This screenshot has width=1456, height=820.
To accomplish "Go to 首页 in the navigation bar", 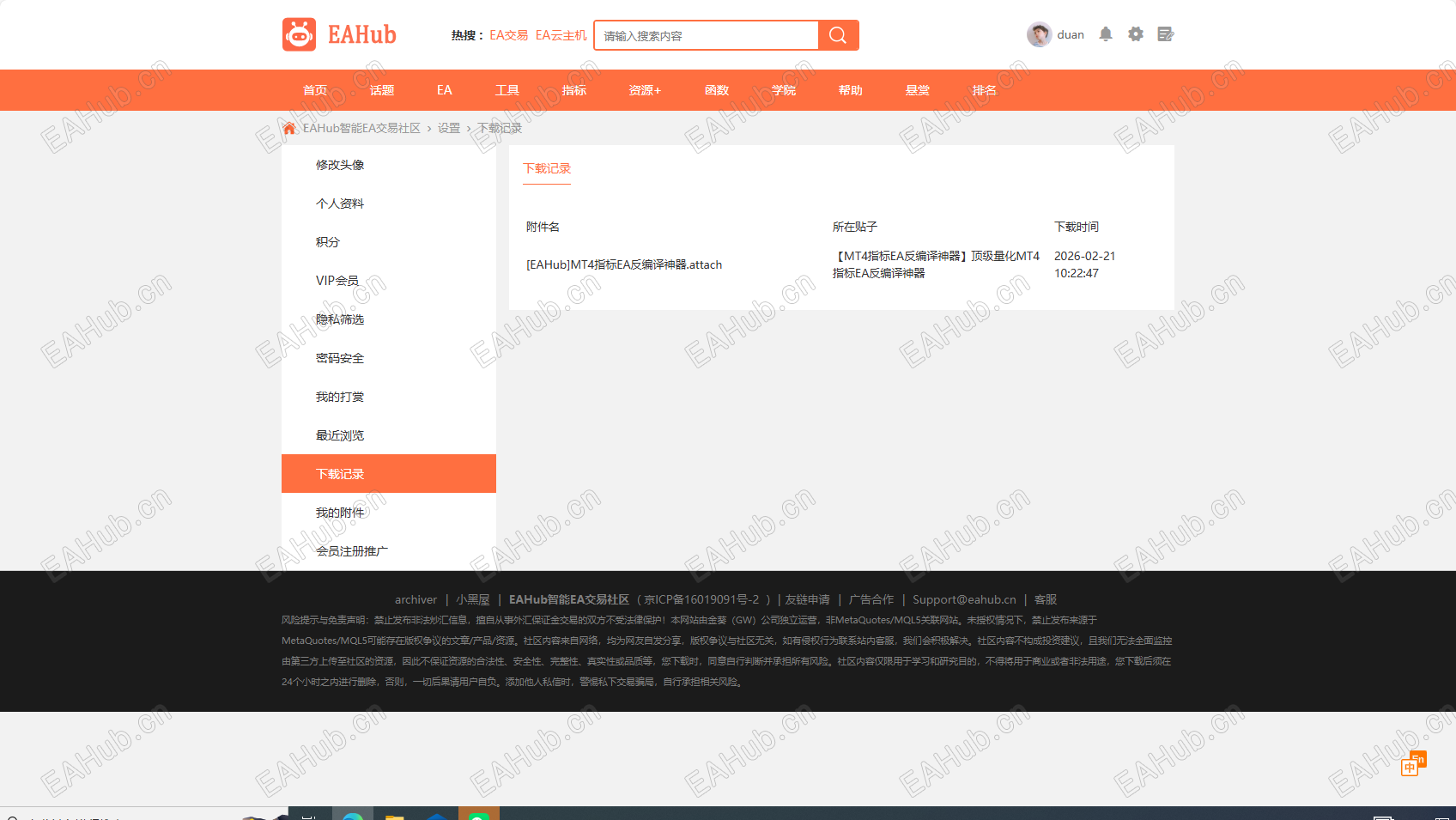I will click(x=315, y=90).
